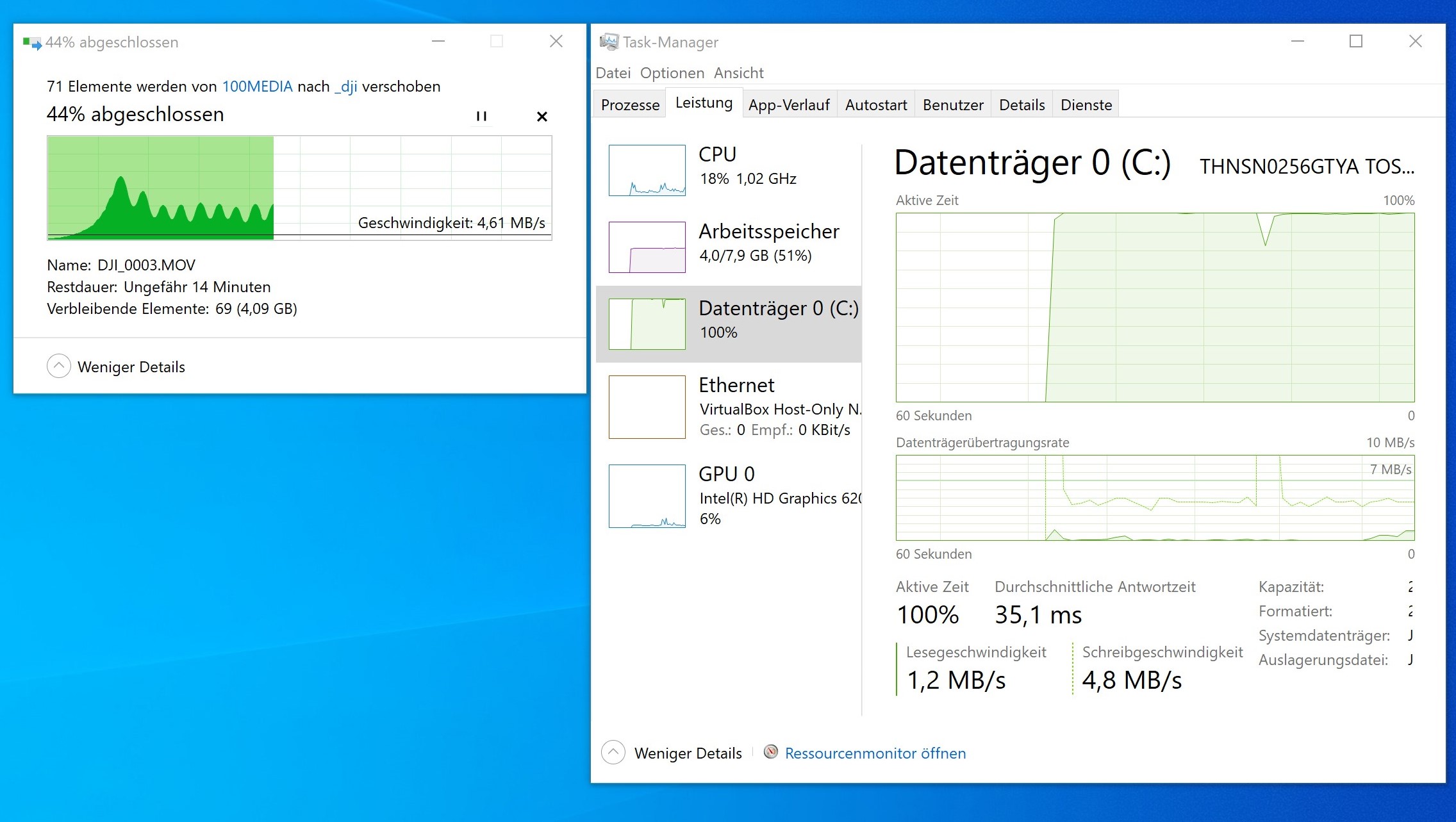Click the 100MEDIA source folder link
Image resolution: width=1456 pixels, height=822 pixels.
click(x=257, y=86)
